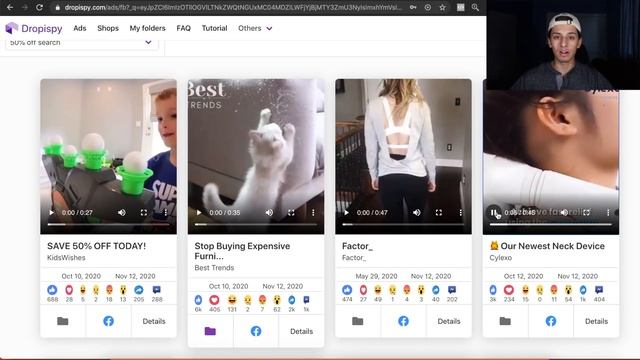The image size is (640, 360).
Task: Click the SAVE 50% OFF TODAY! title
Action: pos(96,246)
